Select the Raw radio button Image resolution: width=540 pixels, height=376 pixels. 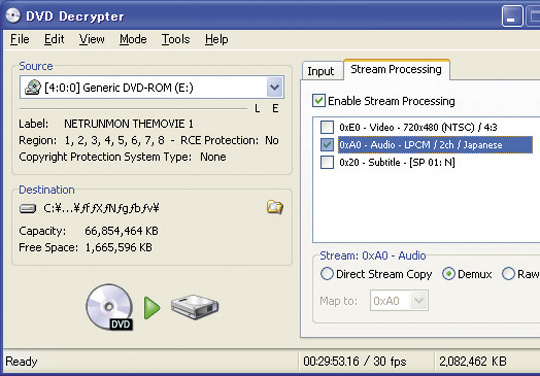coord(508,274)
